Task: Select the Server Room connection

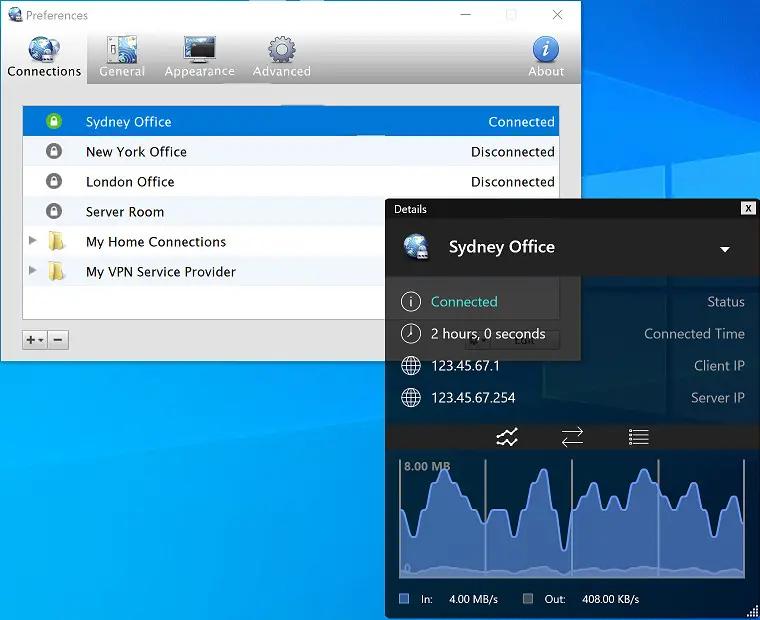Action: [x=125, y=212]
